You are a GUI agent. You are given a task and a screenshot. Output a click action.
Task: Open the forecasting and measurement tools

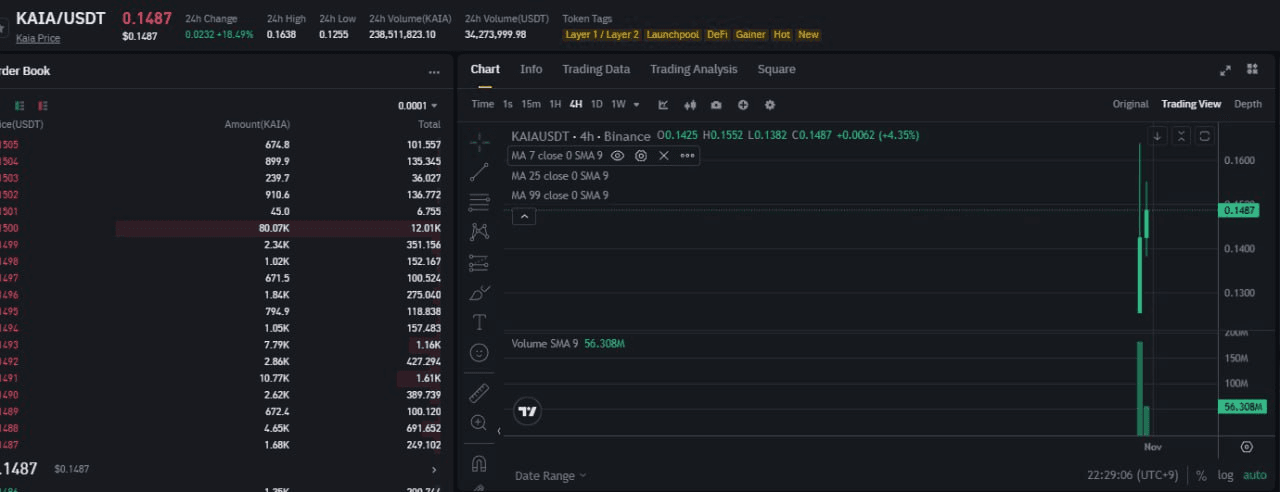(x=479, y=263)
